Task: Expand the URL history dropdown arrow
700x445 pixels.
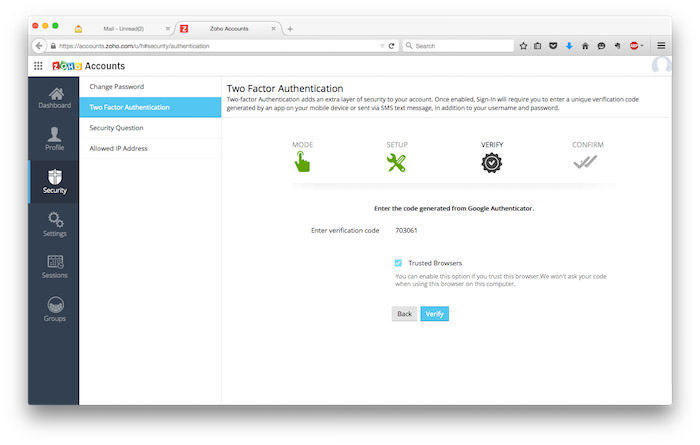Action: click(382, 46)
